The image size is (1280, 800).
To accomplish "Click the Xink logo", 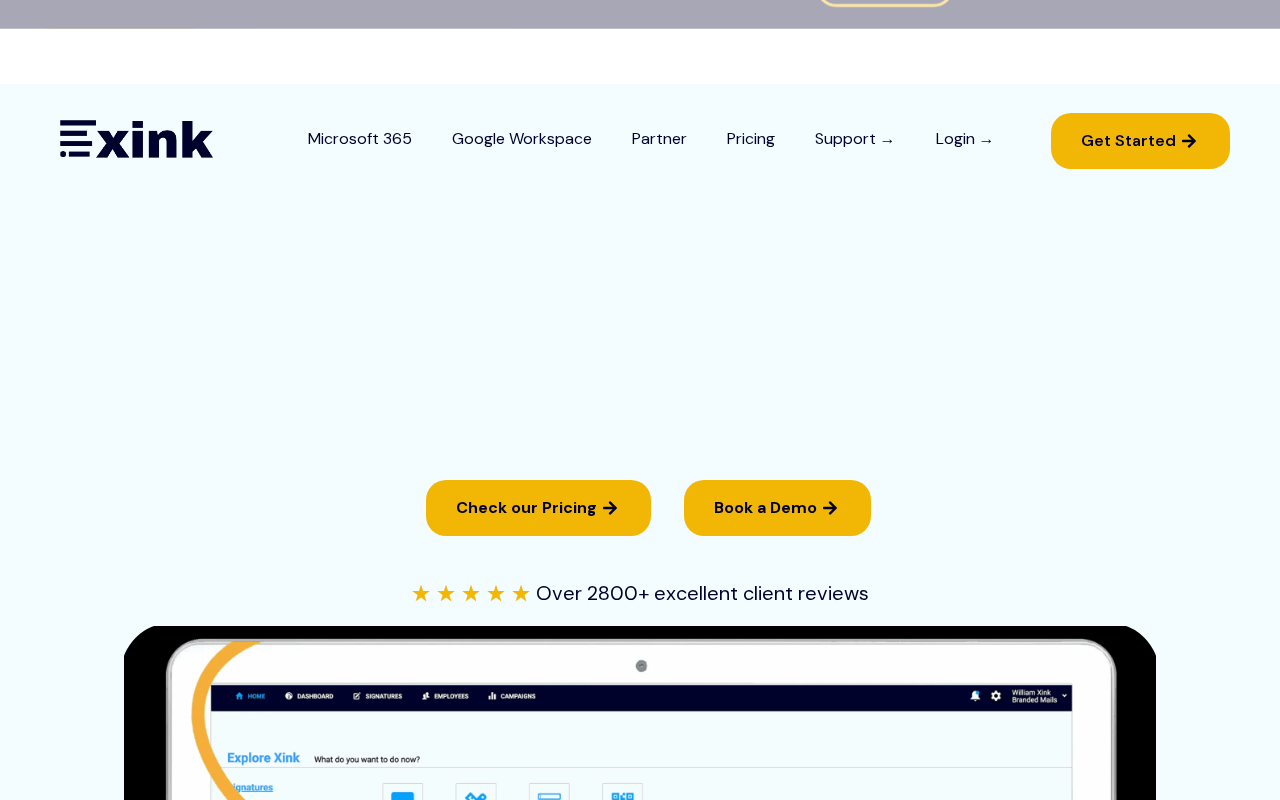I will [136, 139].
